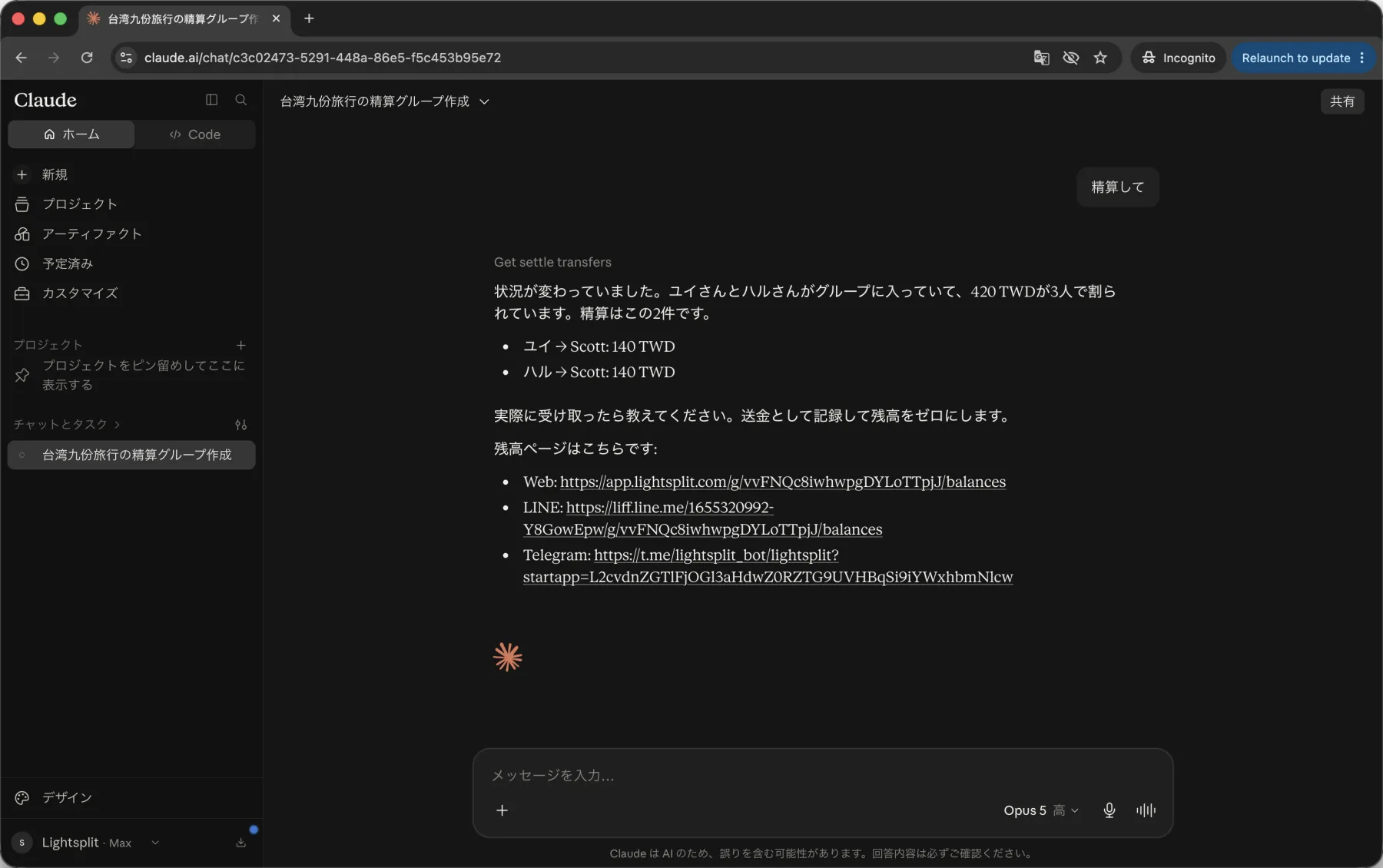Click Relaunch to update
This screenshot has width=1383, height=868.
click(1295, 58)
